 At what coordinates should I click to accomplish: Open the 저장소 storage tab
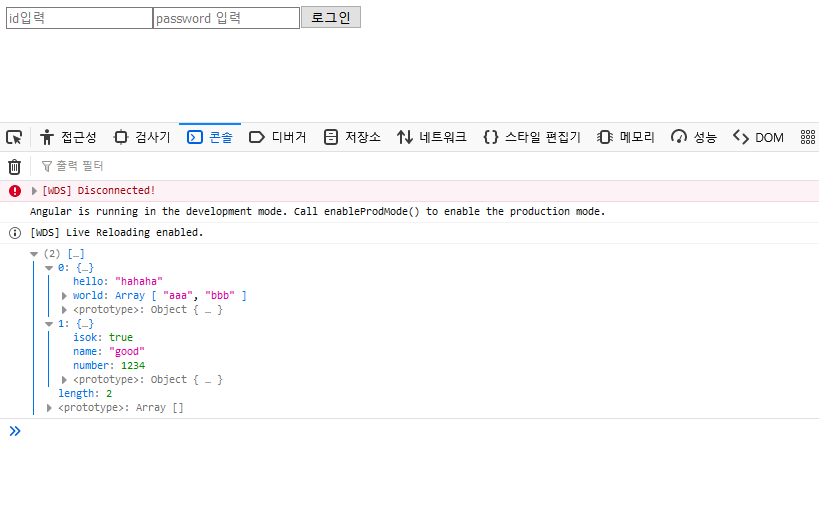click(352, 137)
